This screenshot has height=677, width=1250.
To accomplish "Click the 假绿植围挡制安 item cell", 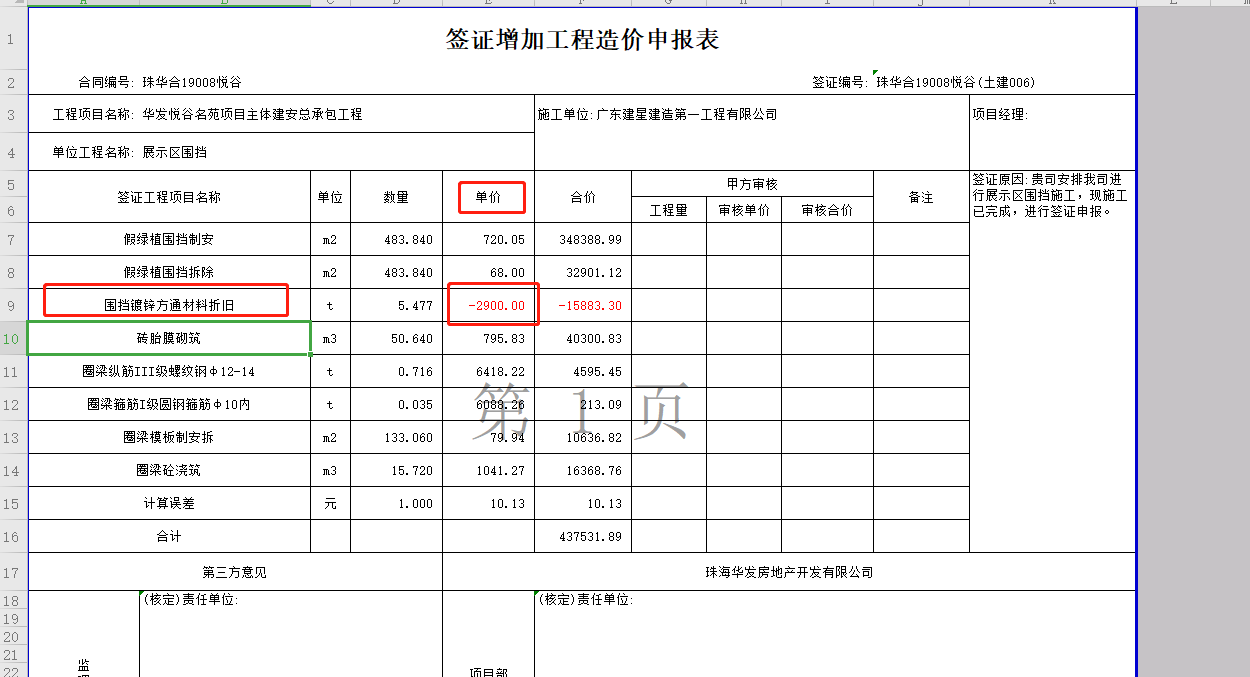I will click(x=169, y=239).
